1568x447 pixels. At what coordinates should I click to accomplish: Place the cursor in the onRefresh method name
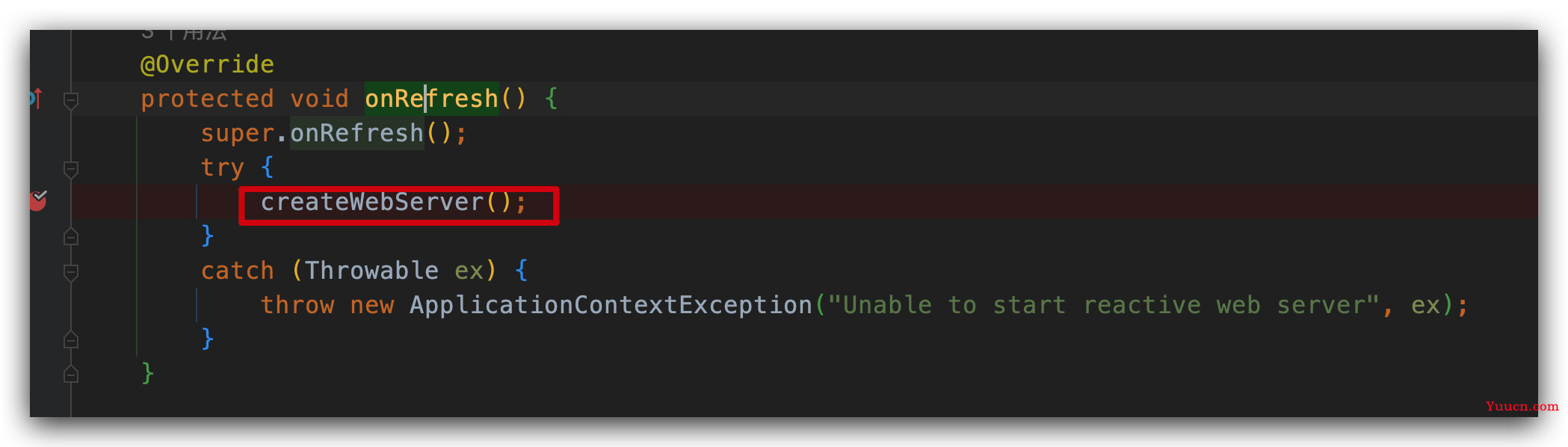coord(431,99)
